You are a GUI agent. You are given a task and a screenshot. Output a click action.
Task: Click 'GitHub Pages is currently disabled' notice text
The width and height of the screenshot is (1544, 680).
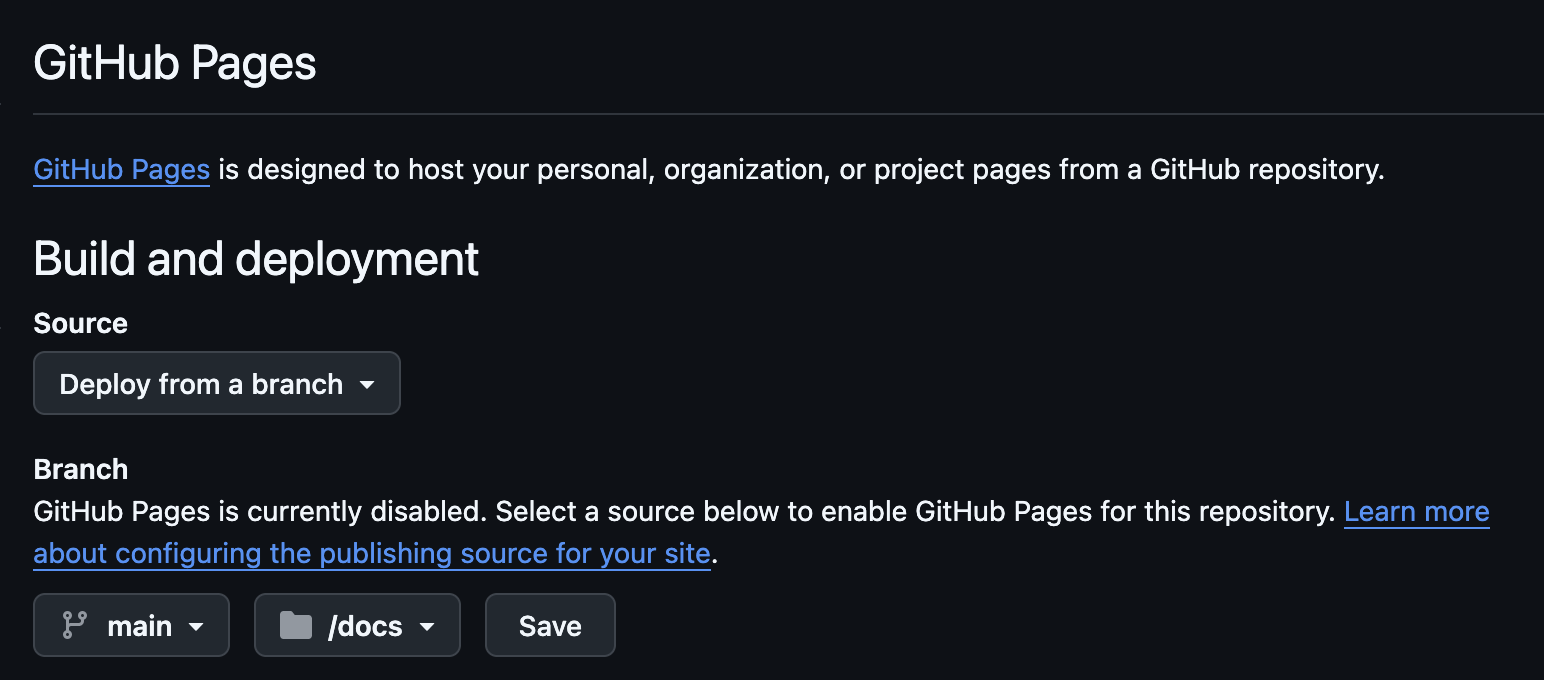click(x=259, y=512)
